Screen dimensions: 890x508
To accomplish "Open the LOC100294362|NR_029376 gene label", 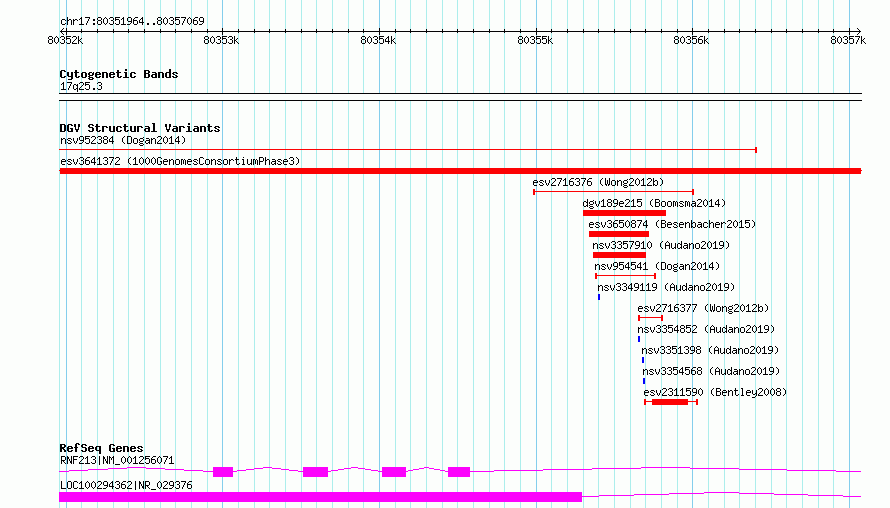I will click(126, 485).
